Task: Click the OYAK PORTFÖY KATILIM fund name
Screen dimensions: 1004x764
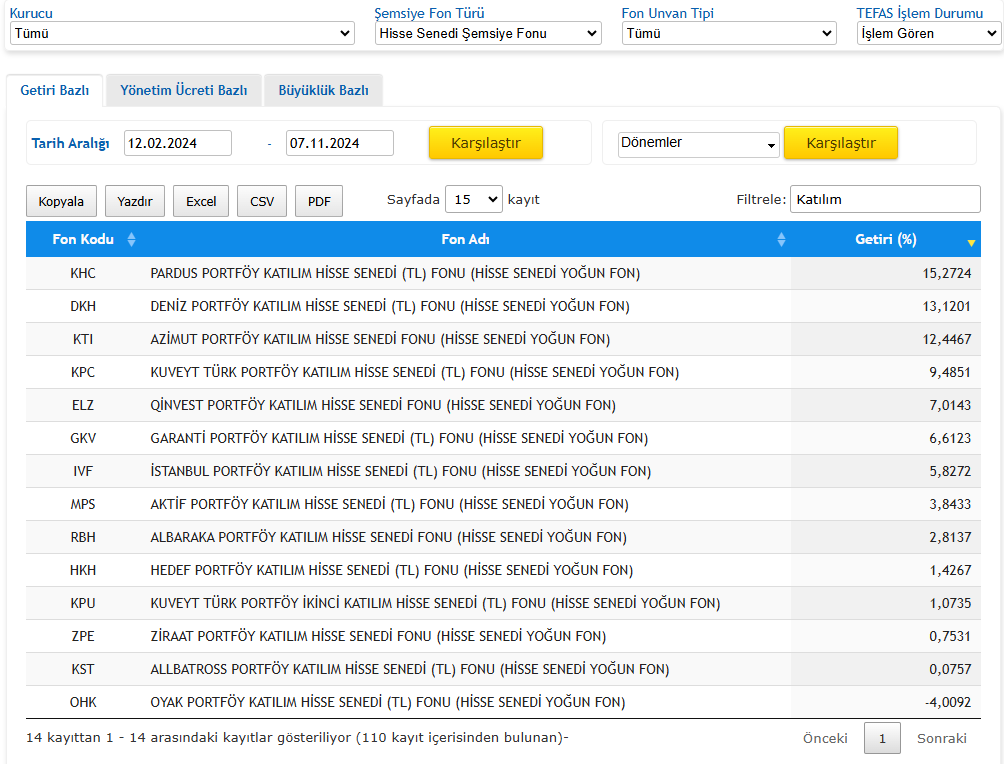Action: pos(388,703)
